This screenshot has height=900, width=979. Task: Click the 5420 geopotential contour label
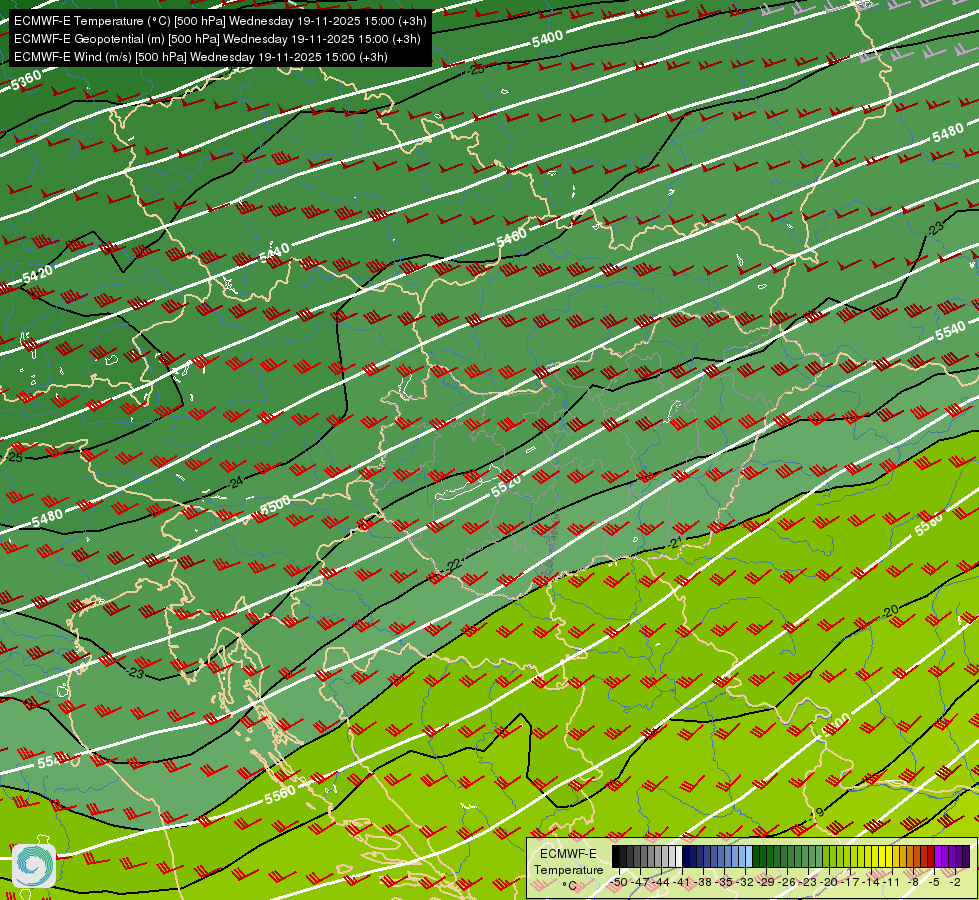point(37,273)
